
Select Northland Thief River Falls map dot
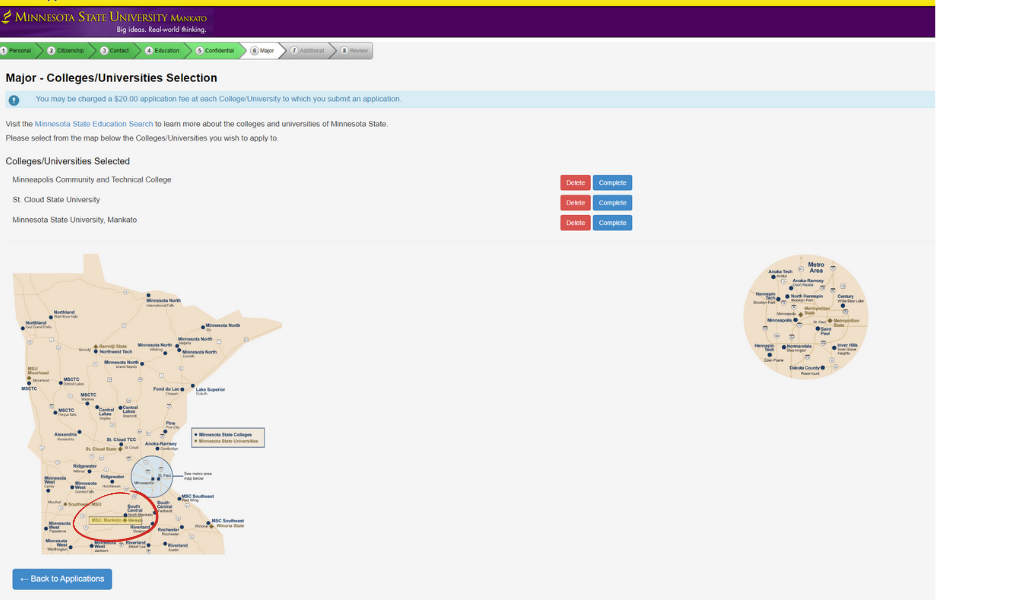coord(51,317)
